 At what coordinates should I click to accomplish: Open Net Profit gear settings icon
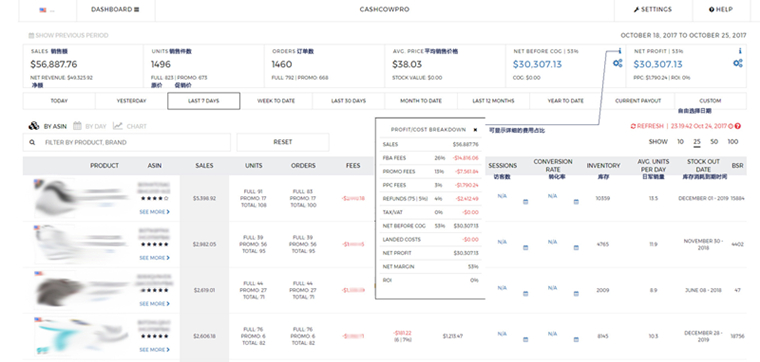738,63
